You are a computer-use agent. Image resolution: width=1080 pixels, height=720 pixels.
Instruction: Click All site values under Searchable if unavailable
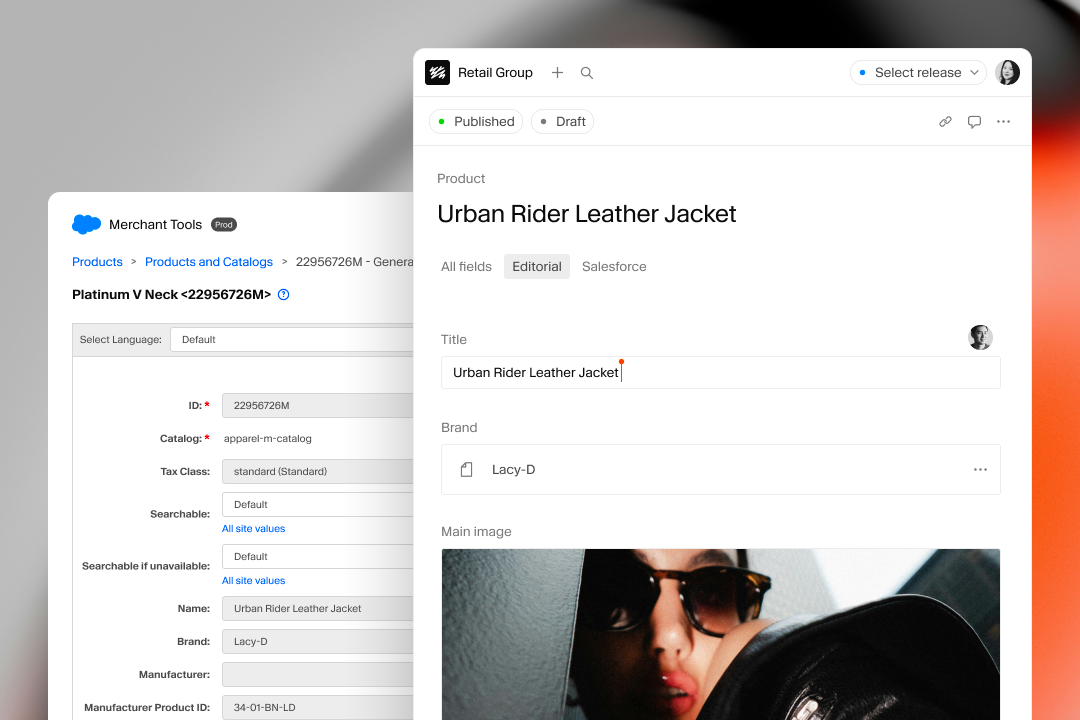(253, 581)
